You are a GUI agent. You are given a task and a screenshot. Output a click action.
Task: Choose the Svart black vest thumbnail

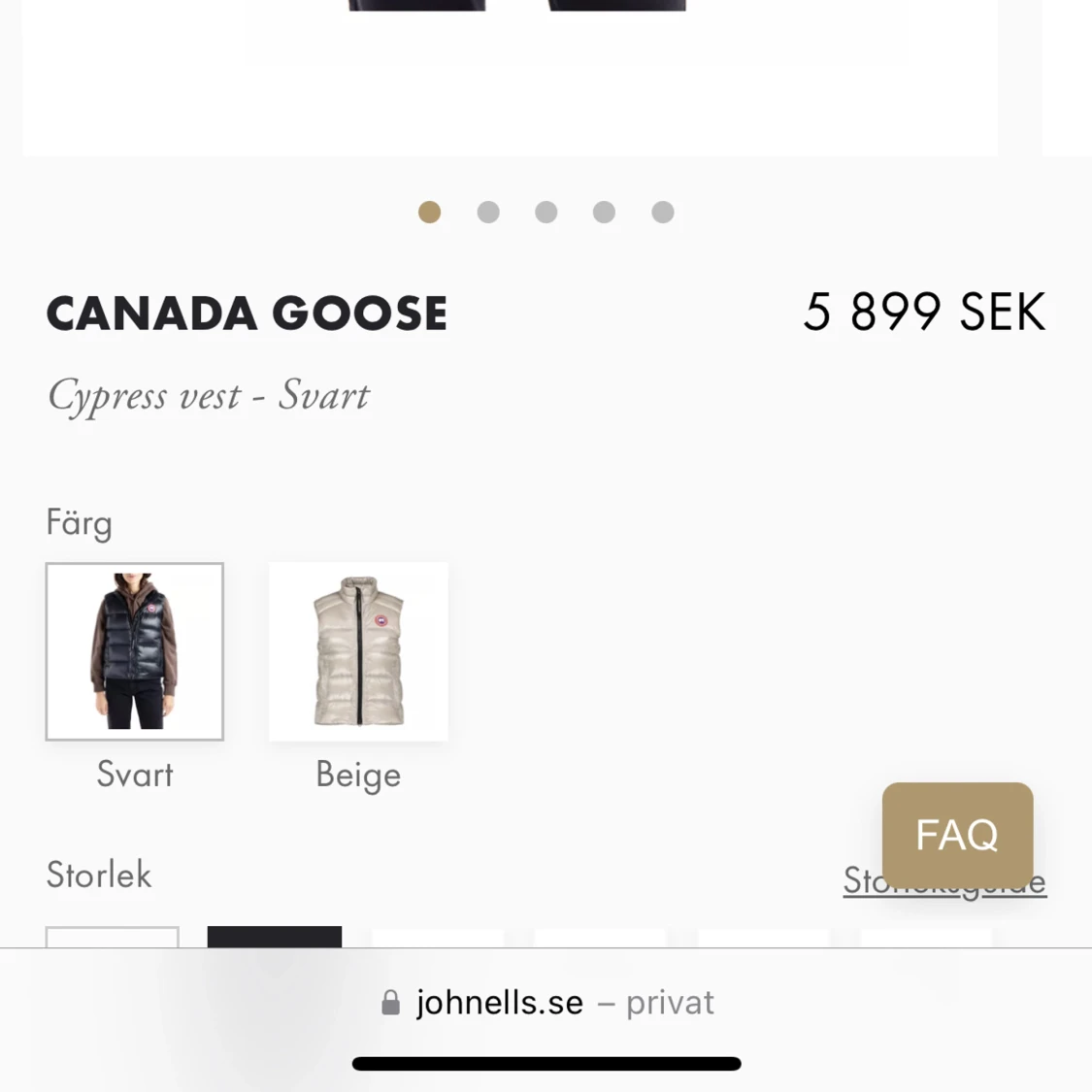tap(135, 651)
